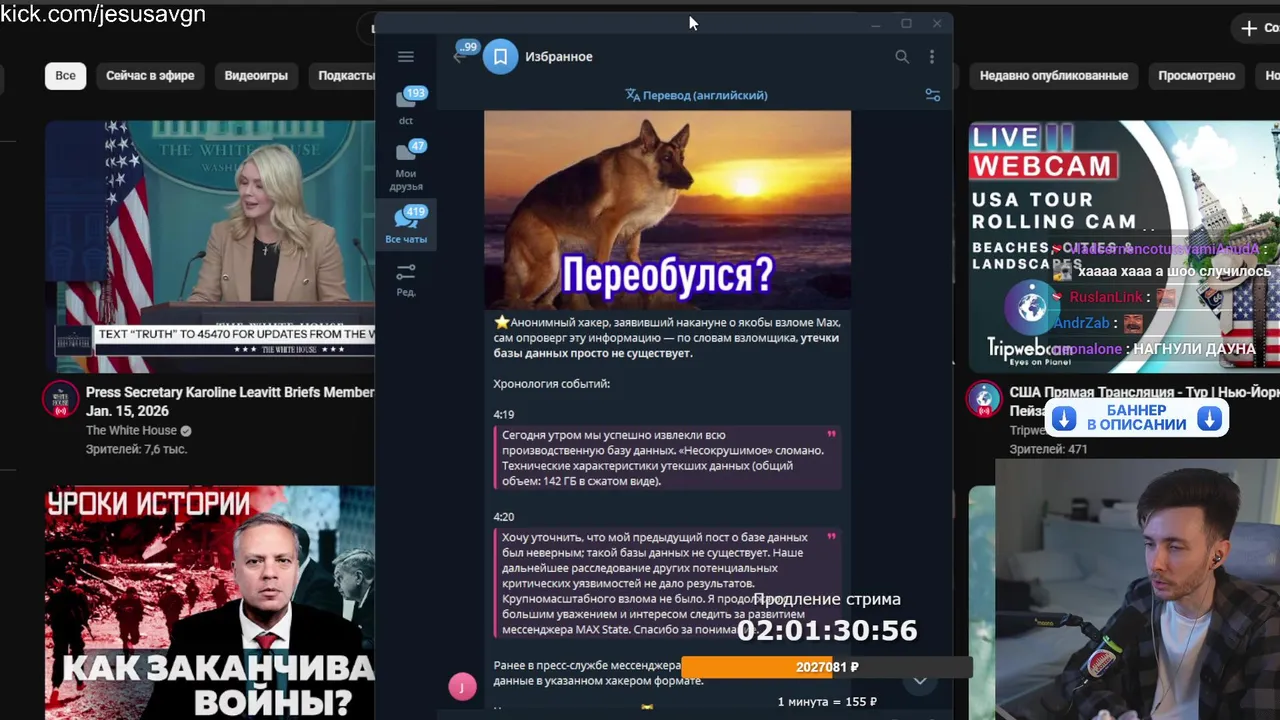This screenshot has width=1280, height=720.
Task: Select the Просмотрено filter chip
Action: pos(1196,76)
